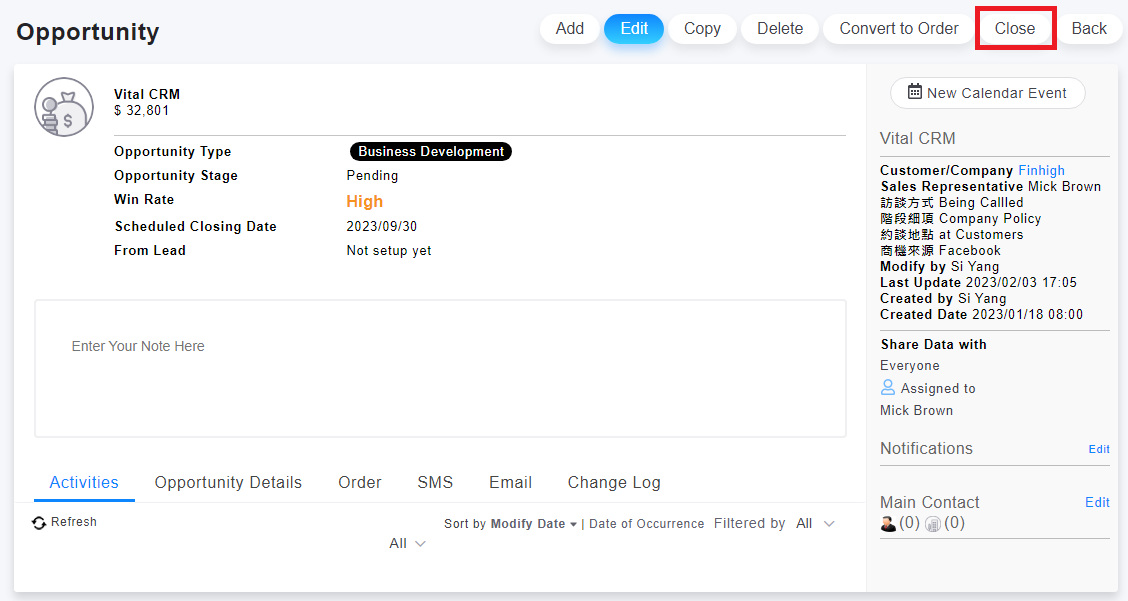Viewport: 1128px width, 601px height.
Task: Click the Refresh icon in Activities
Action: 39,523
